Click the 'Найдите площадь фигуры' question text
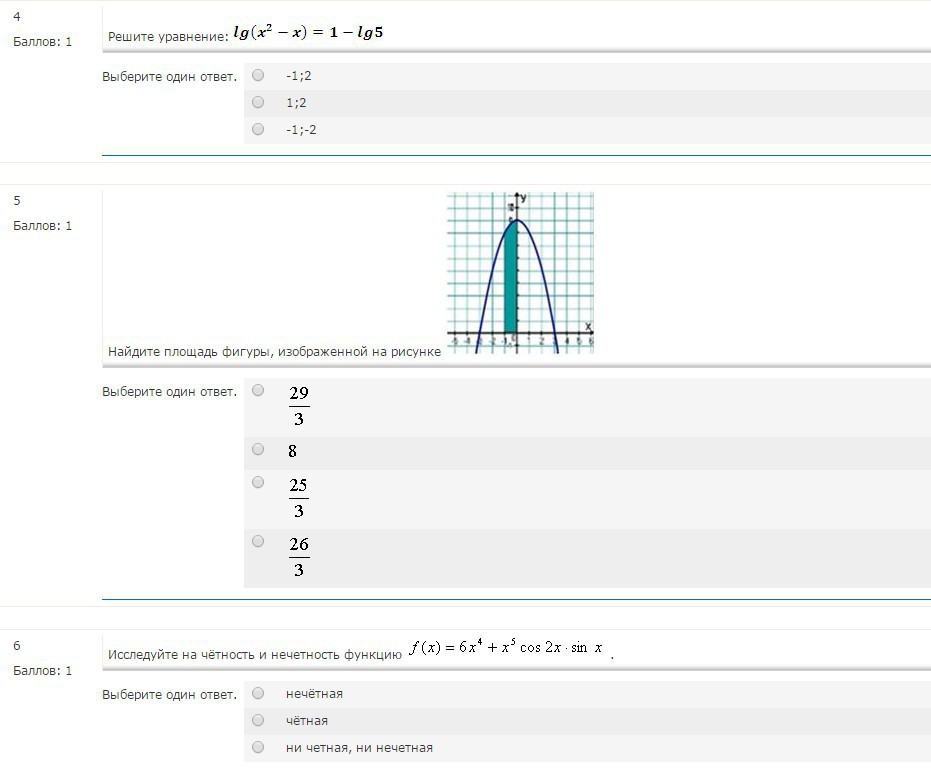The image size is (931, 770). (274, 352)
